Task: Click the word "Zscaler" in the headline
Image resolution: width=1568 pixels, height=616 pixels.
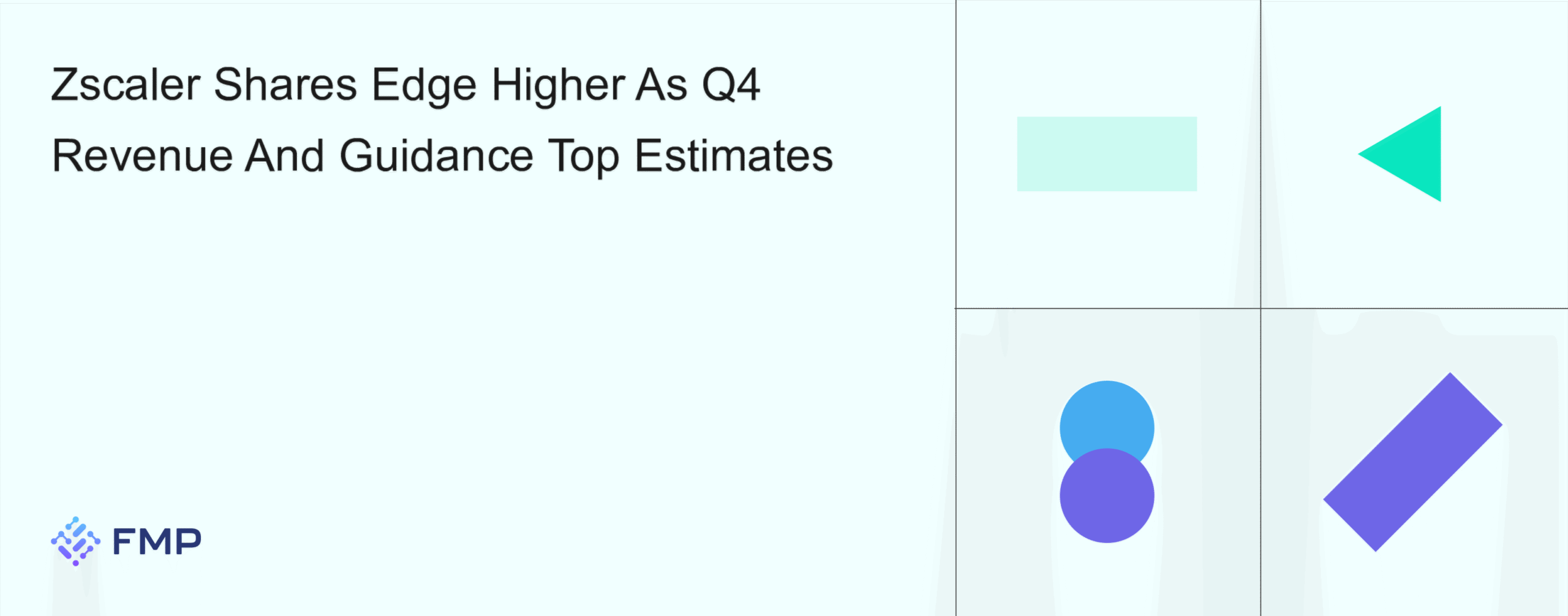Action: (x=126, y=85)
